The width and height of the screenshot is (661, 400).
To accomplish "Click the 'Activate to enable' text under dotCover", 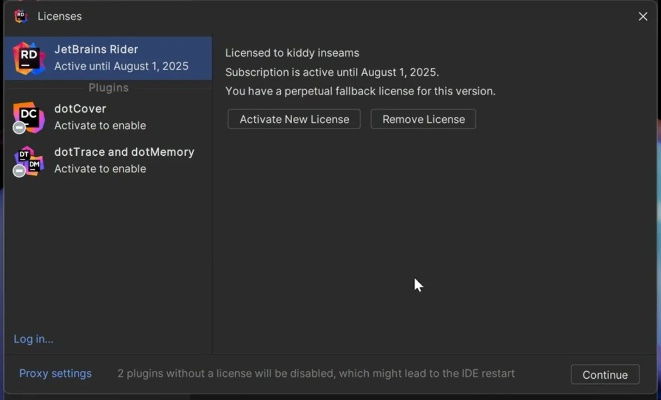I will click(100, 126).
